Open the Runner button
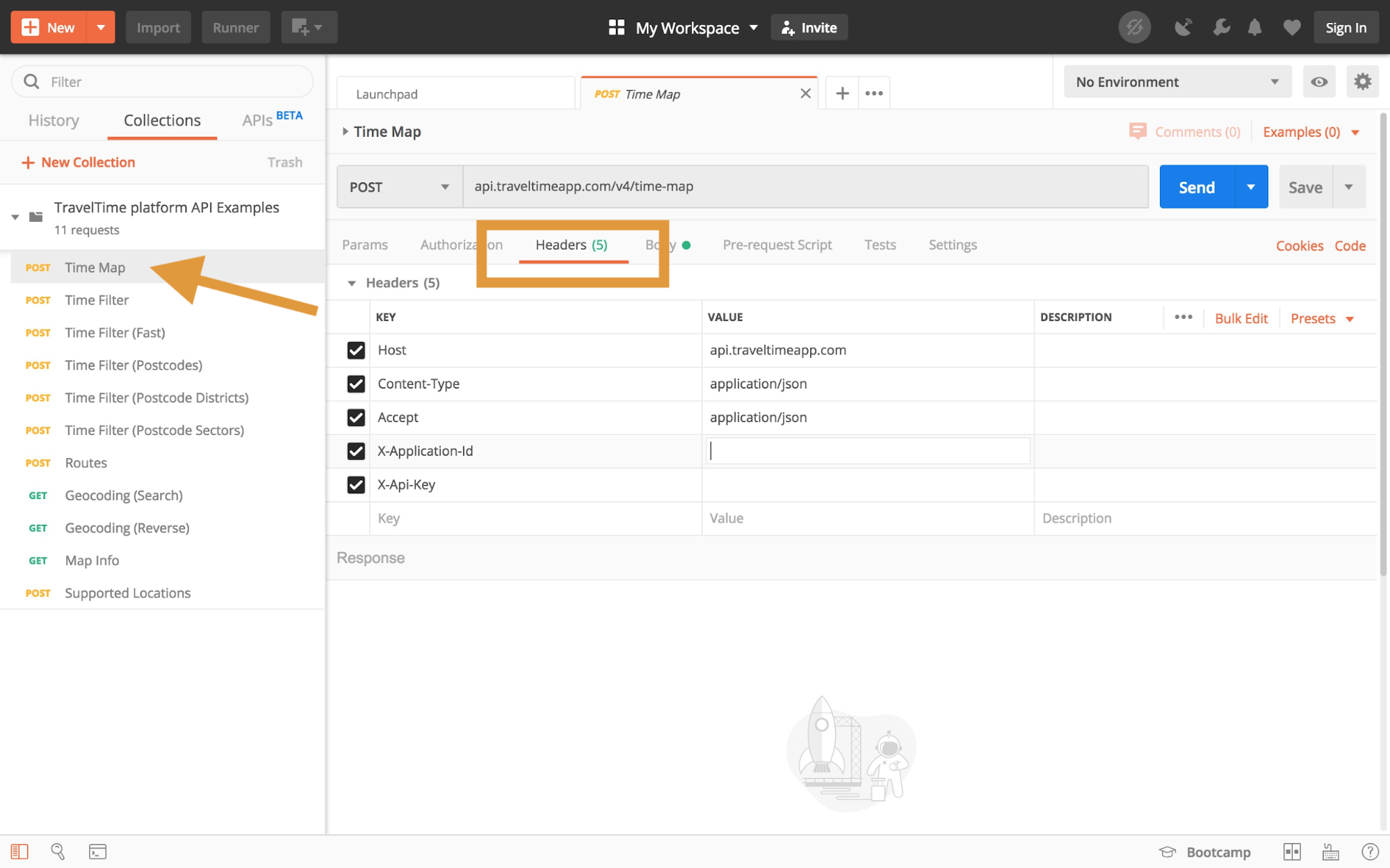The width and height of the screenshot is (1390, 868). 236,27
